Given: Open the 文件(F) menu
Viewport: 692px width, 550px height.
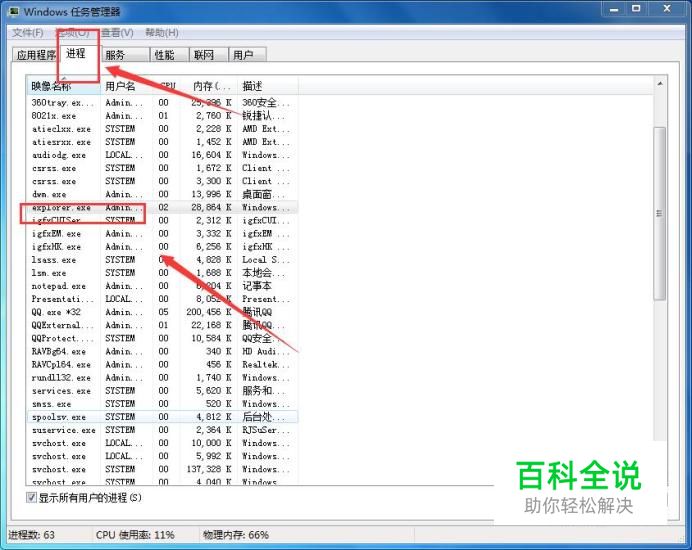Looking at the screenshot, I should tap(27, 33).
